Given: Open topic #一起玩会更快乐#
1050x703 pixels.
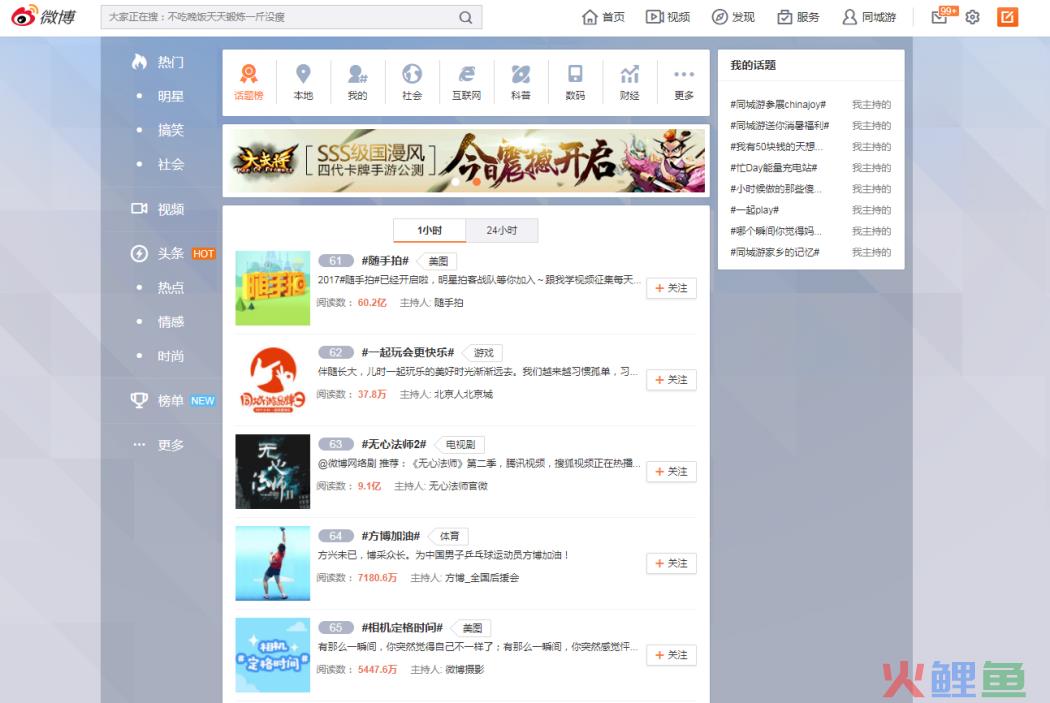Looking at the screenshot, I should 408,352.
